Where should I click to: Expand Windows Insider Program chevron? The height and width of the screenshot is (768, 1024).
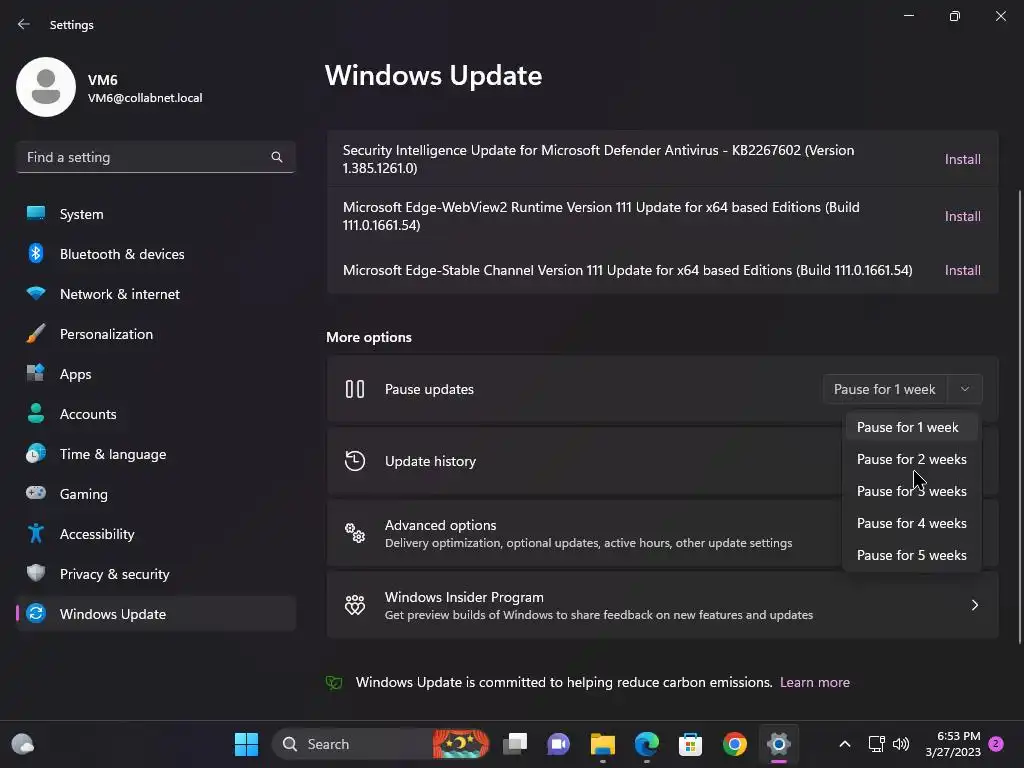tap(974, 605)
